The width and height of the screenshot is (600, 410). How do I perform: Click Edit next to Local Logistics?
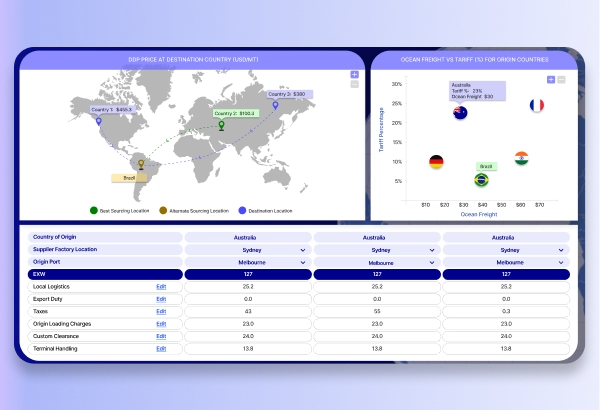point(160,286)
